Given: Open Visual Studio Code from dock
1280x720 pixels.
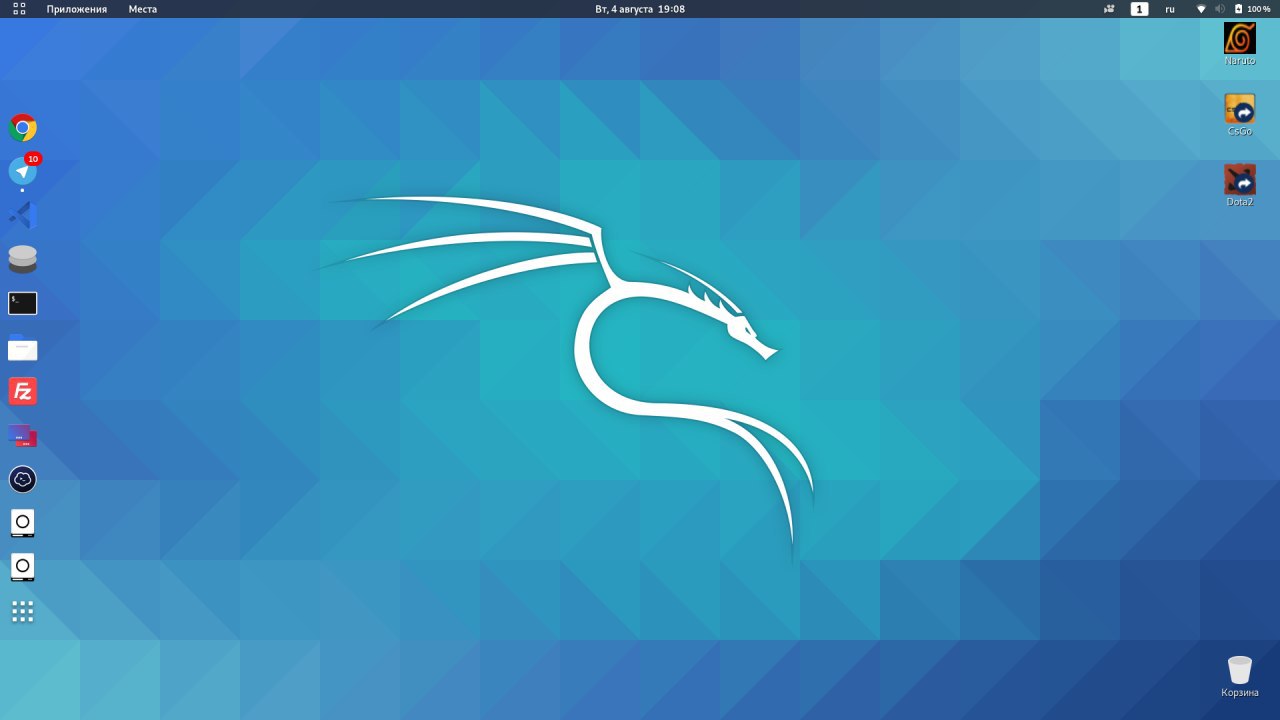Looking at the screenshot, I should [23, 215].
